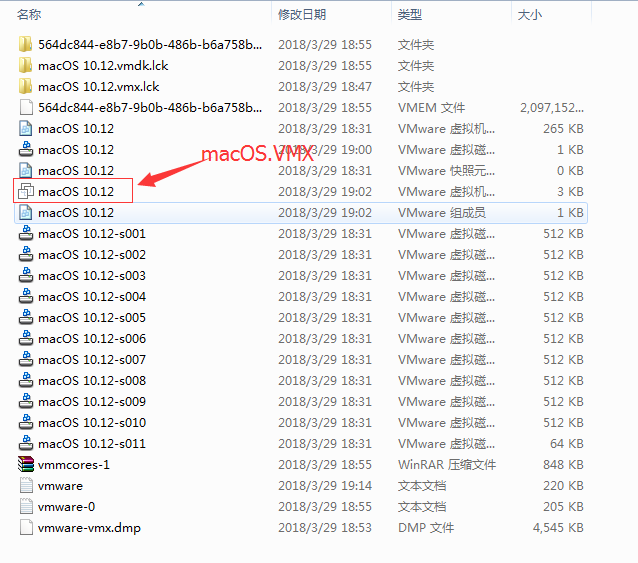Screen dimensions: 638x563
Task: Select the file name vmware-0
Action: (x=66, y=506)
